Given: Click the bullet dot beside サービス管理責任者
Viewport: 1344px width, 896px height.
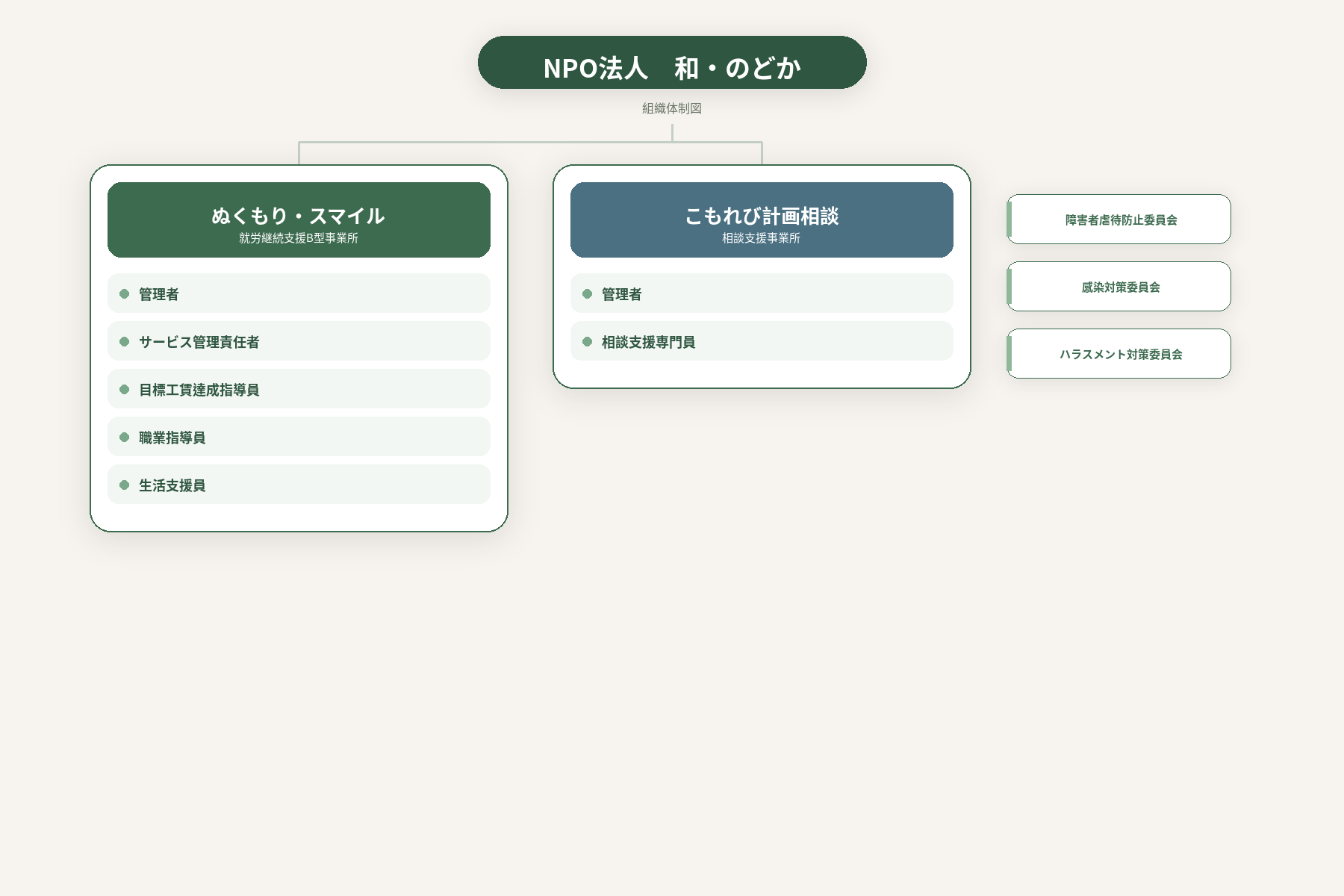Looking at the screenshot, I should coord(125,341).
